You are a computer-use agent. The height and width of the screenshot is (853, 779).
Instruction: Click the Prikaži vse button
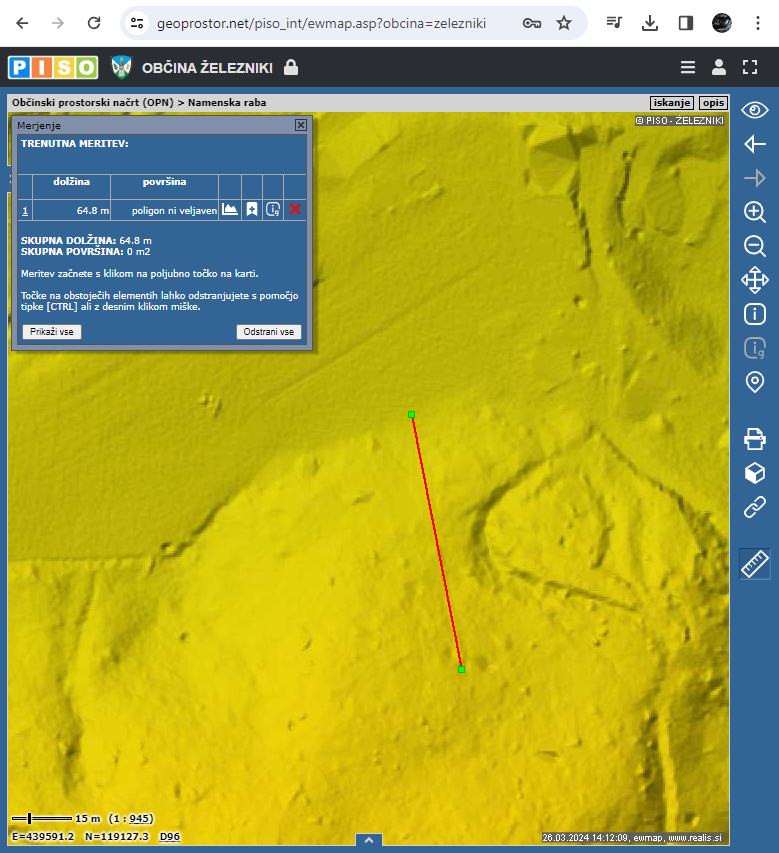(x=51, y=332)
